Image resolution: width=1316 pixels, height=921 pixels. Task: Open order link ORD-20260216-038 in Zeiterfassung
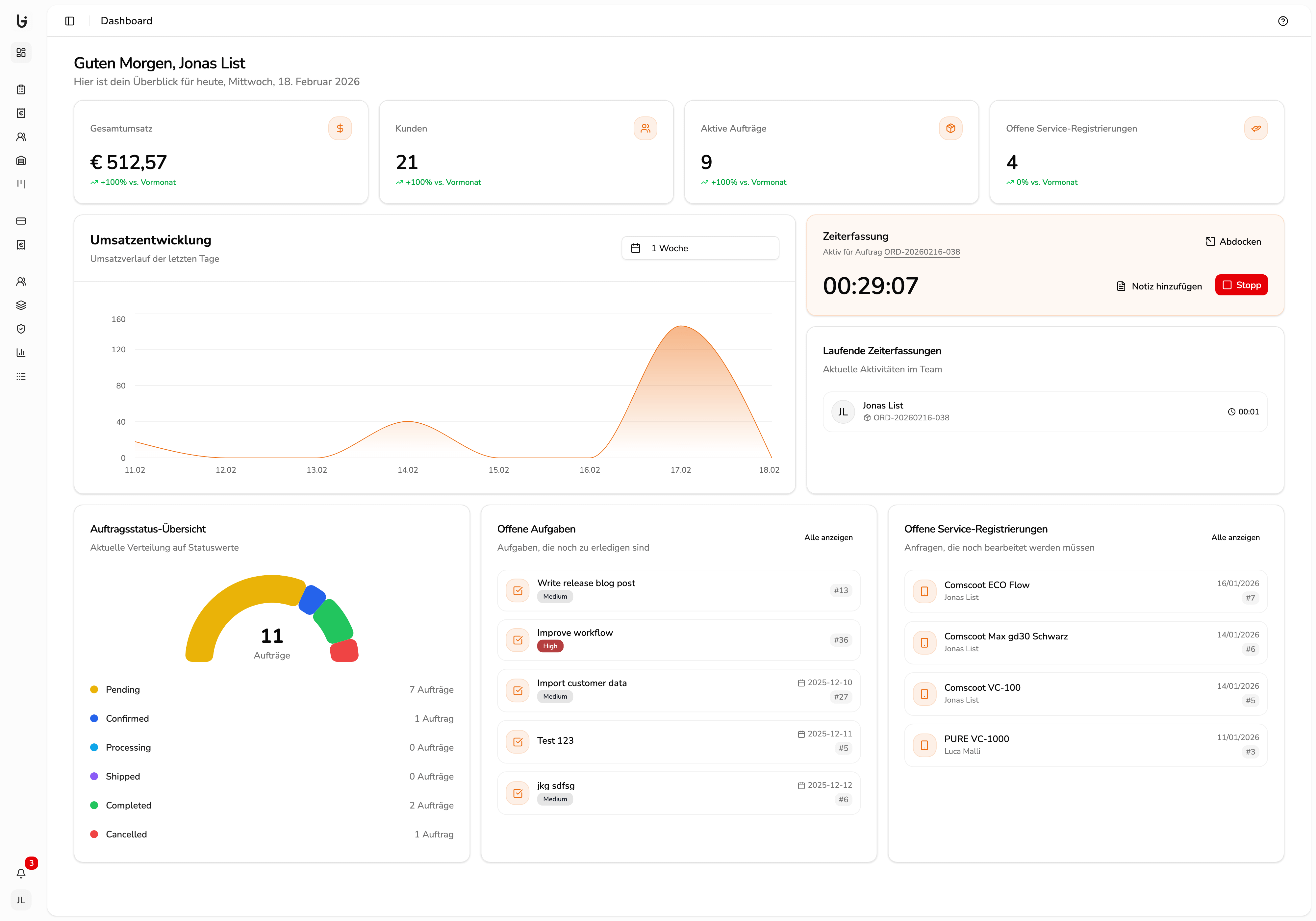click(x=922, y=252)
